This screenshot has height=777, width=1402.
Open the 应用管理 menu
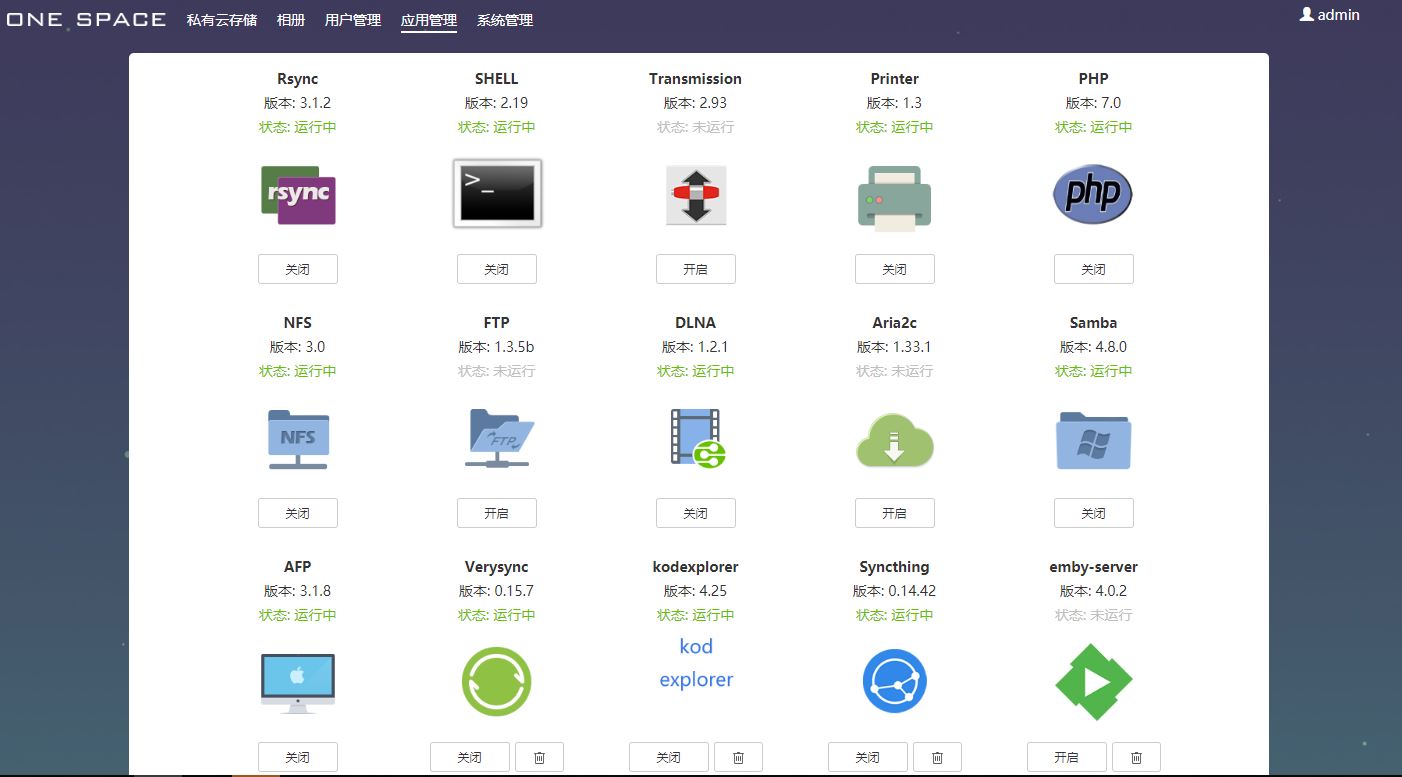click(429, 20)
